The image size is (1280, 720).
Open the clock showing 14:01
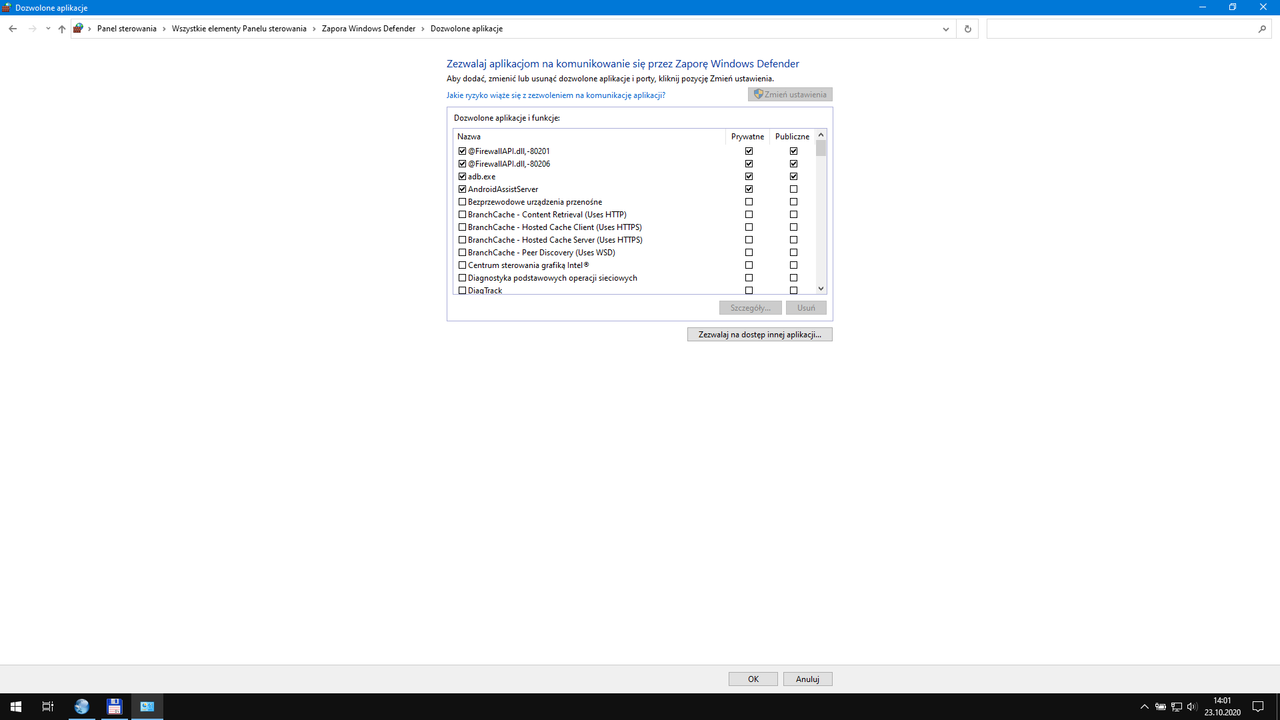[1221, 706]
